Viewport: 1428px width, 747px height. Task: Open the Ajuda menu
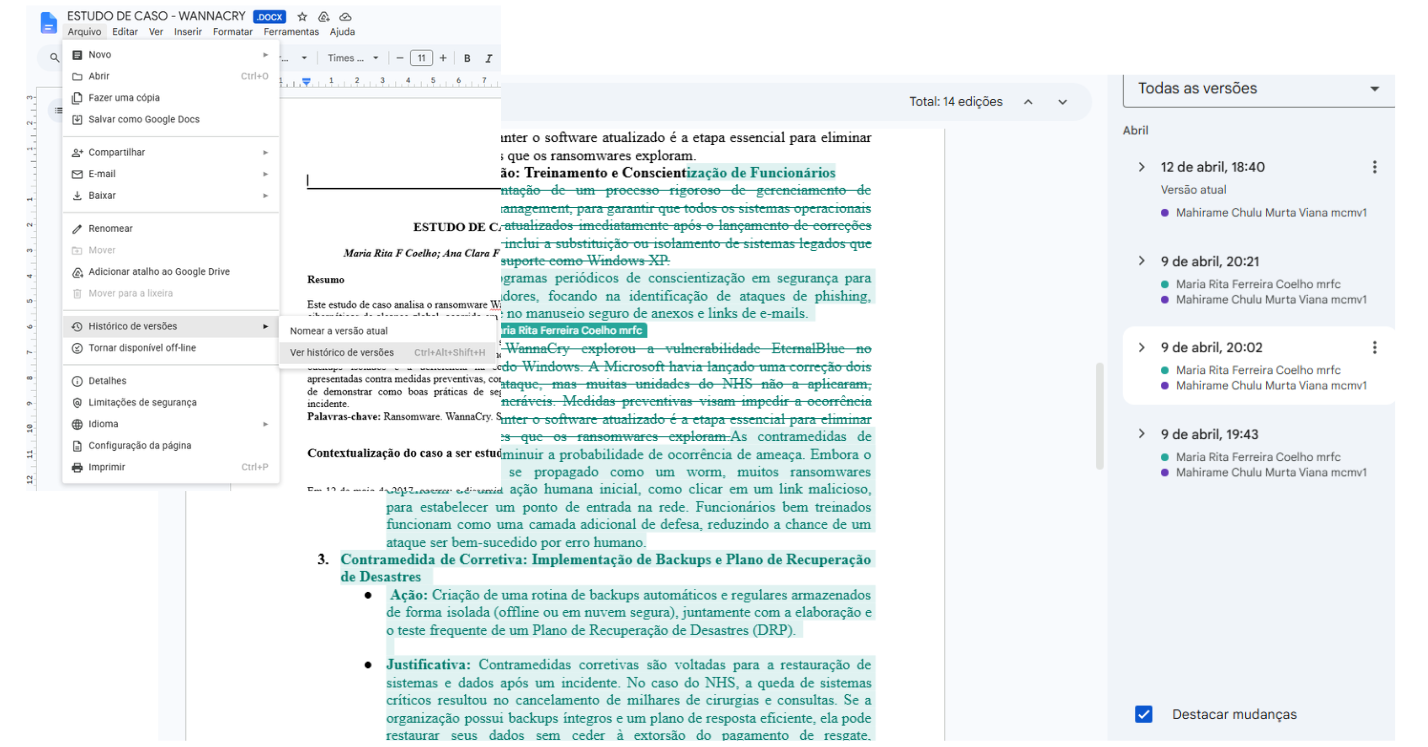coord(342,32)
